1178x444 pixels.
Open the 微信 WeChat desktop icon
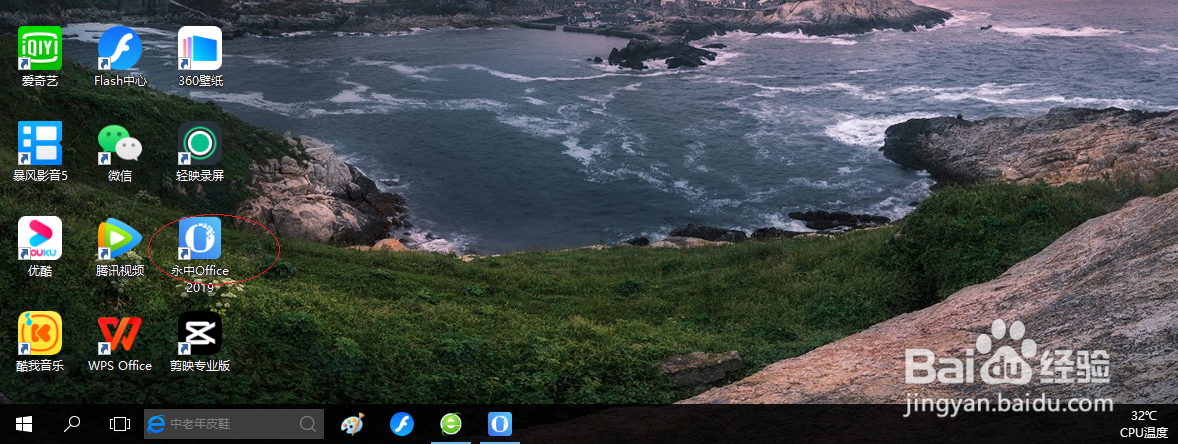[x=120, y=152]
